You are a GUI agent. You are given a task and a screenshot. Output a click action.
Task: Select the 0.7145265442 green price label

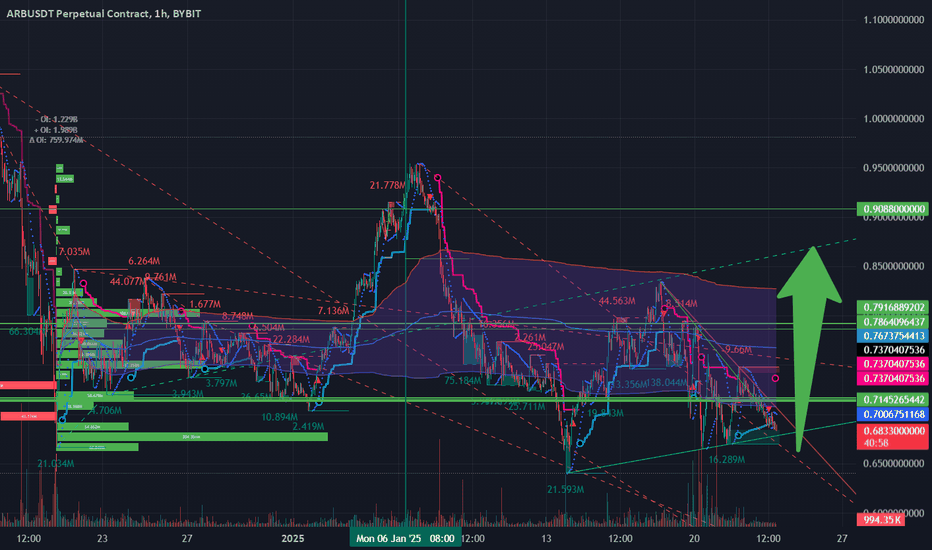pos(893,400)
